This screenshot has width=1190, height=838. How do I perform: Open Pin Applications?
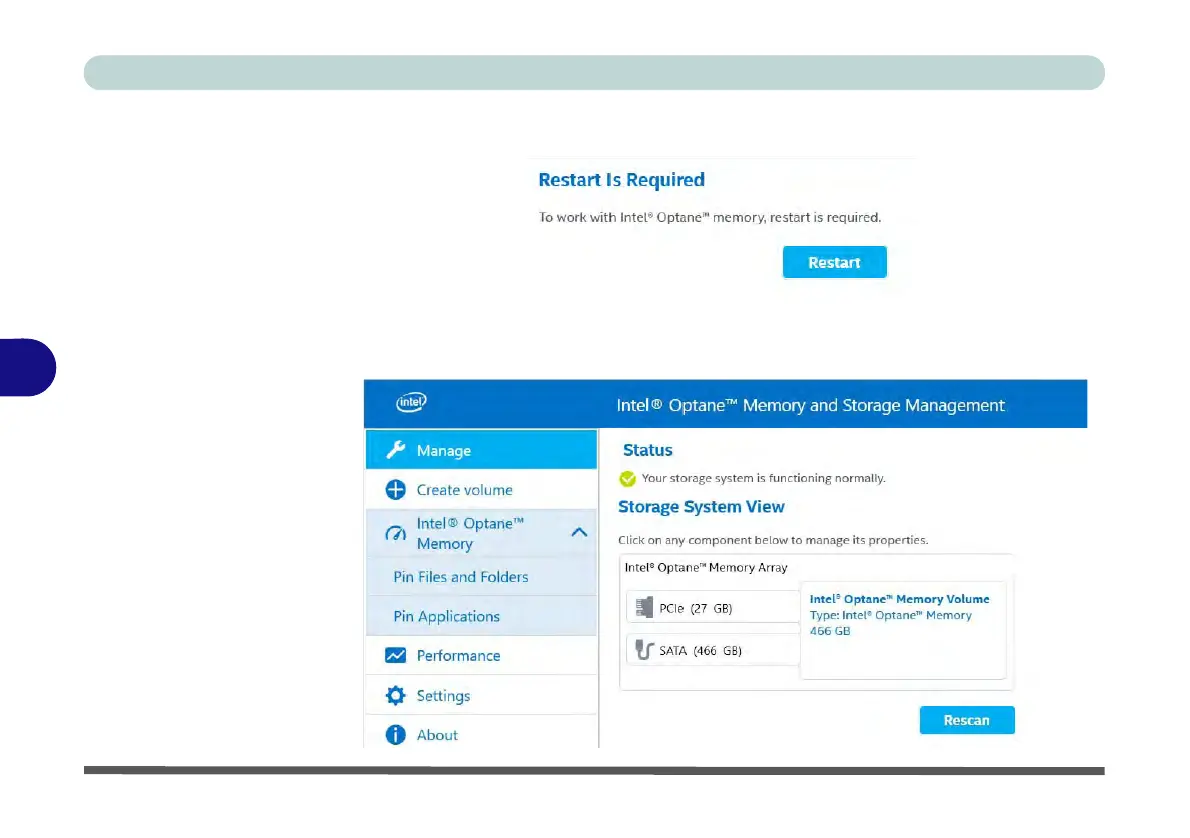point(481,616)
